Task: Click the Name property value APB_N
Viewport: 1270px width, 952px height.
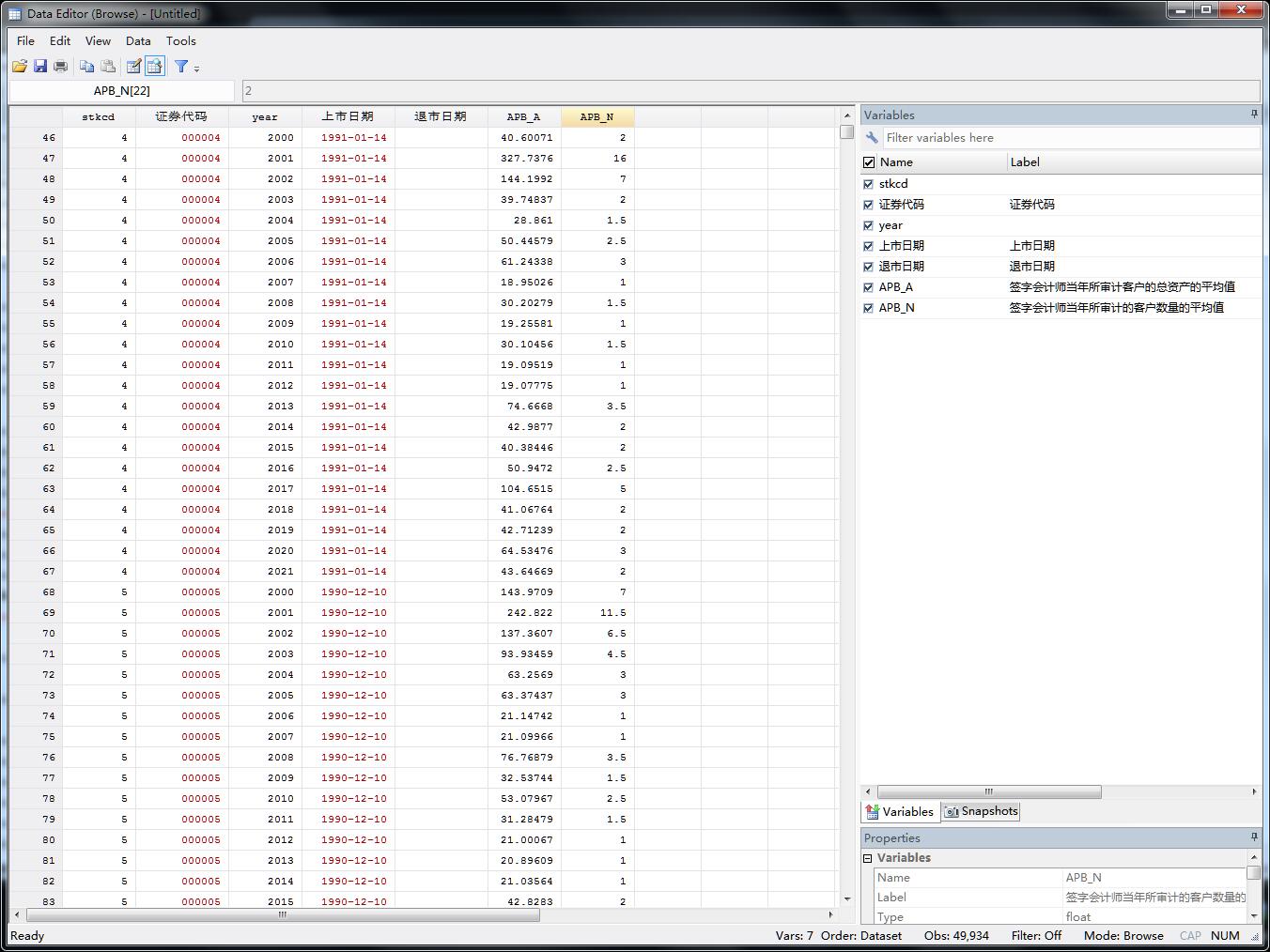Action: pos(1154,878)
